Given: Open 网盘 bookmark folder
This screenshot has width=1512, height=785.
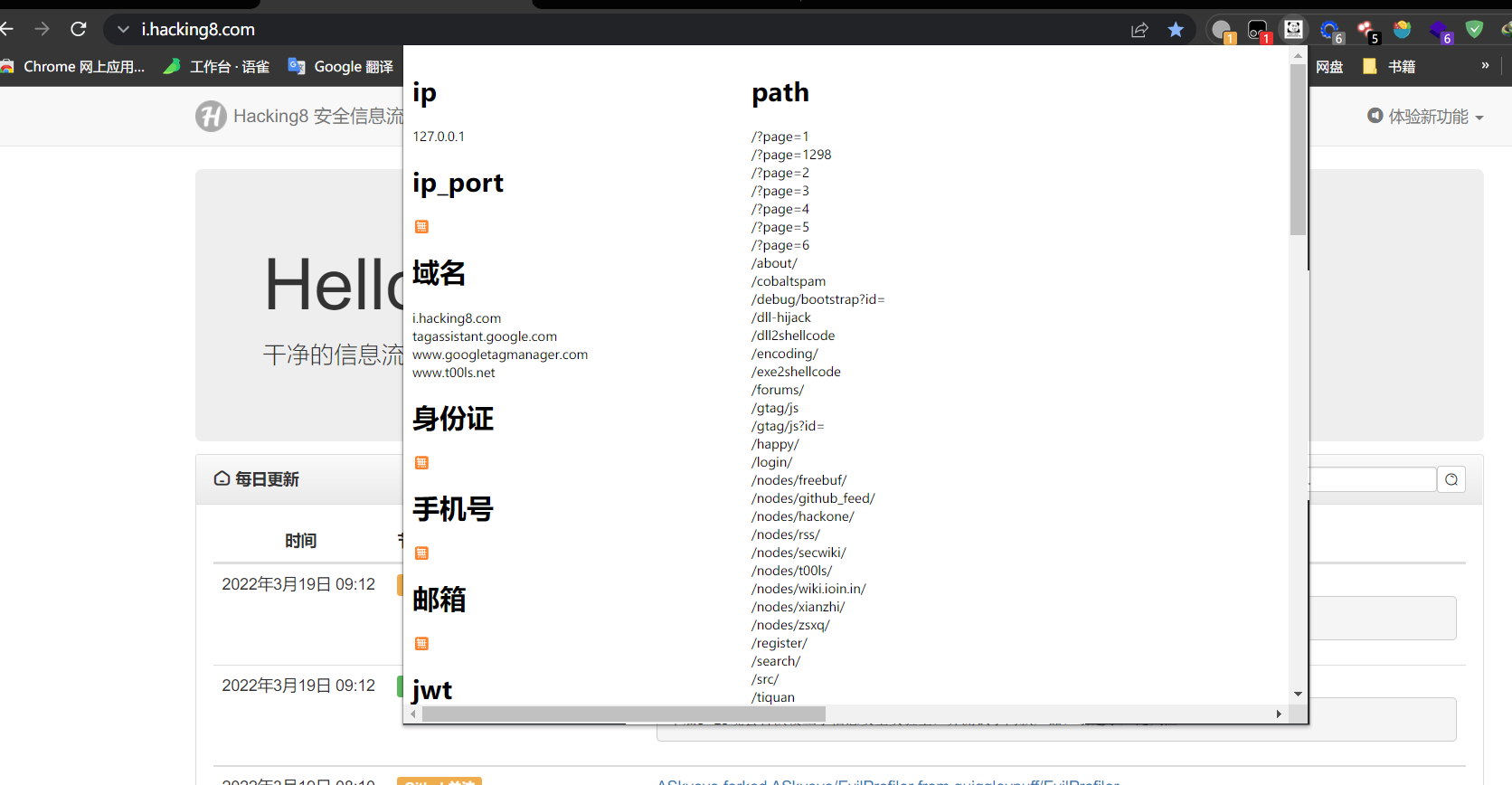Looking at the screenshot, I should (x=1328, y=67).
